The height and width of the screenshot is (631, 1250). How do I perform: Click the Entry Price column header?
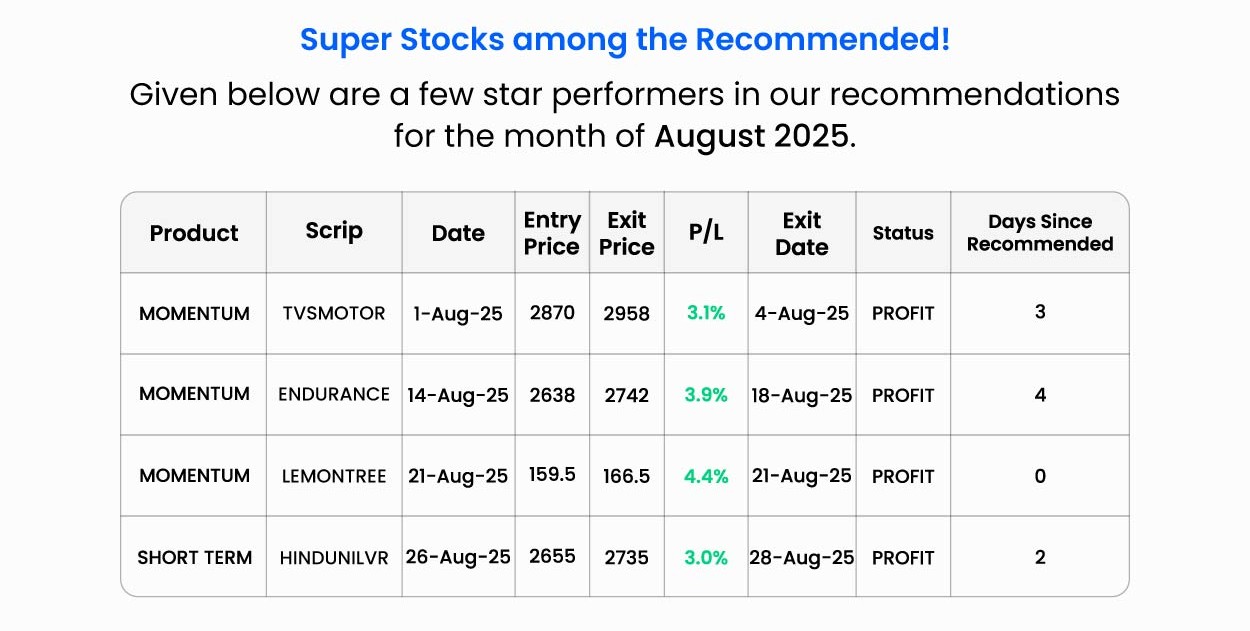click(x=552, y=233)
